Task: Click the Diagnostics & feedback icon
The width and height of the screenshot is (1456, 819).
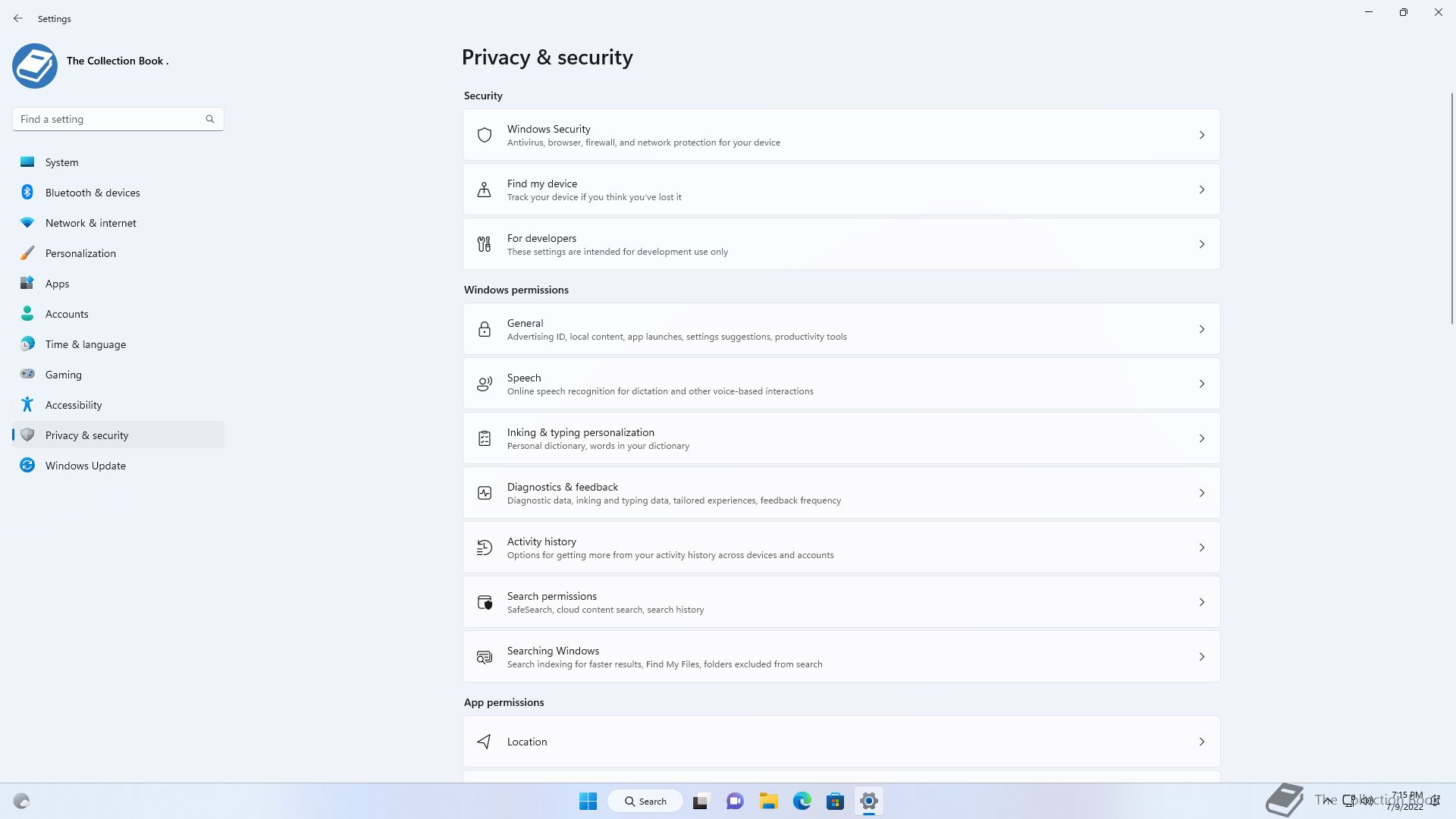Action: [485, 493]
